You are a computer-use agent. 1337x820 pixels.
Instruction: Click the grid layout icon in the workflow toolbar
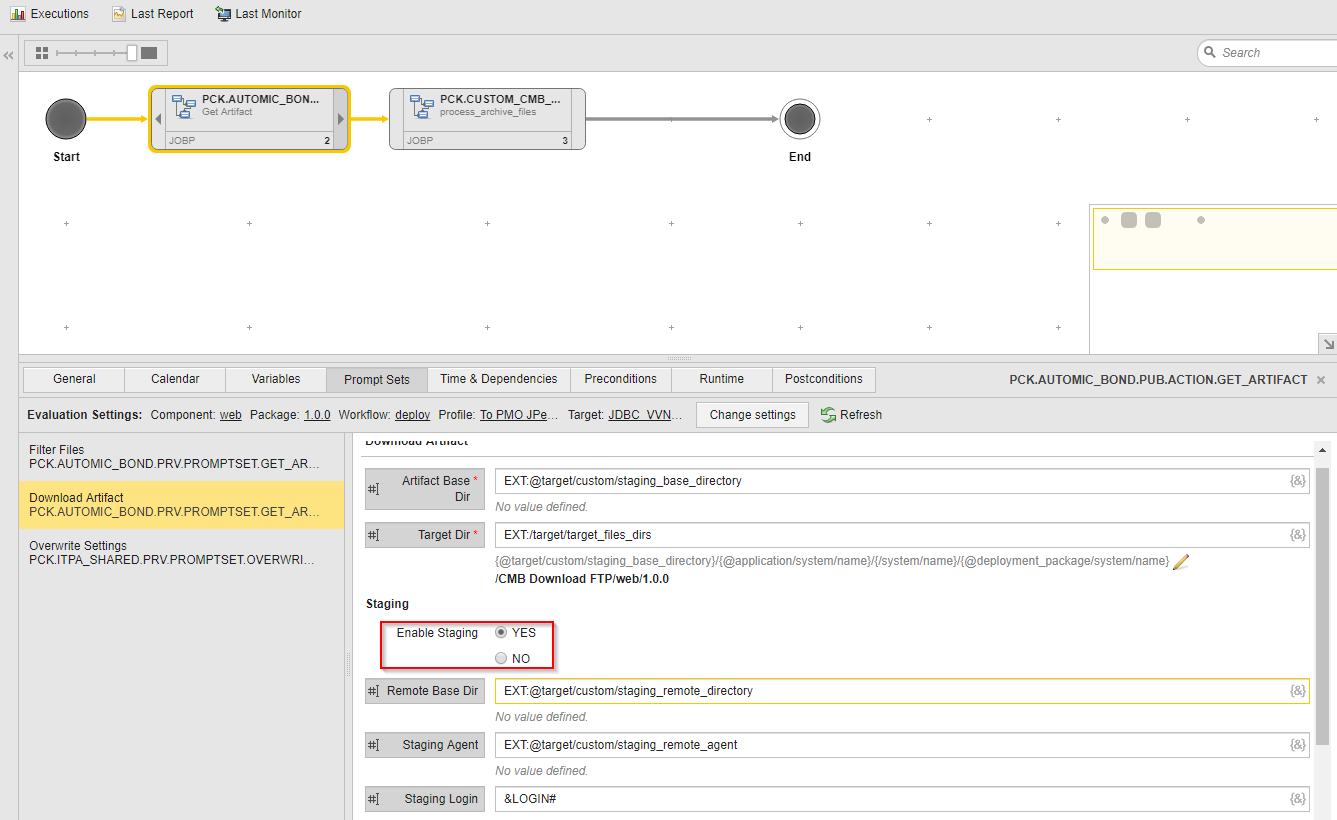coord(41,51)
